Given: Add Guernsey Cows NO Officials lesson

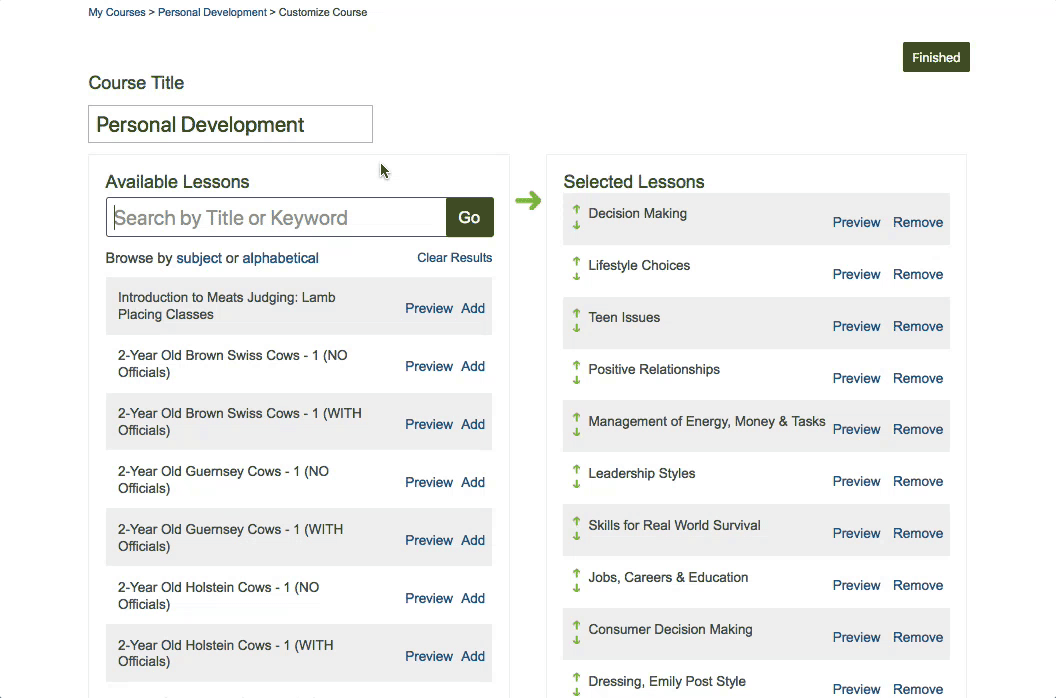Looking at the screenshot, I should [x=473, y=482].
